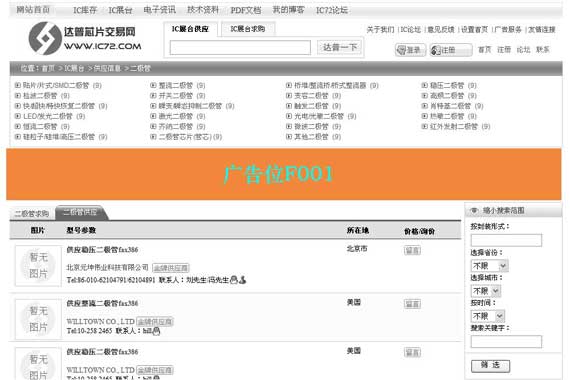
Task: Click plus icon beside 恒流二极管
Action: [17, 126]
